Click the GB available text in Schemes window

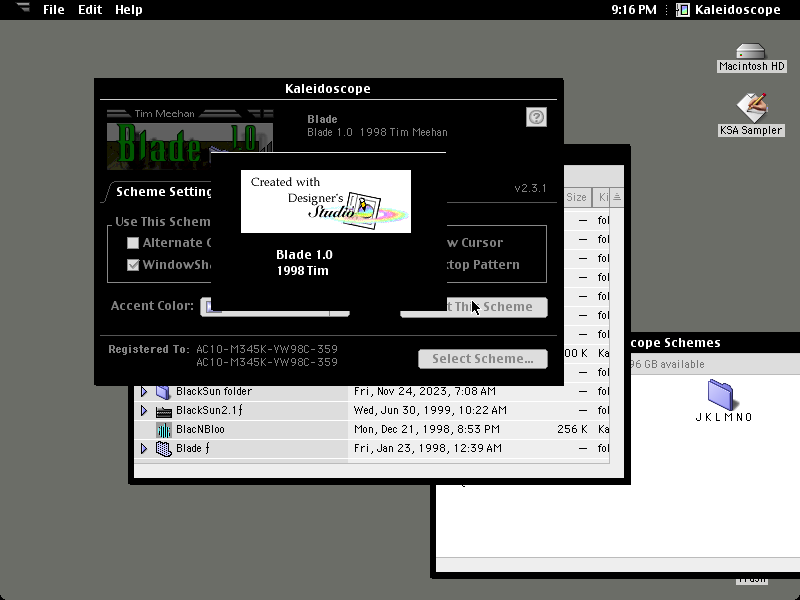[667, 364]
